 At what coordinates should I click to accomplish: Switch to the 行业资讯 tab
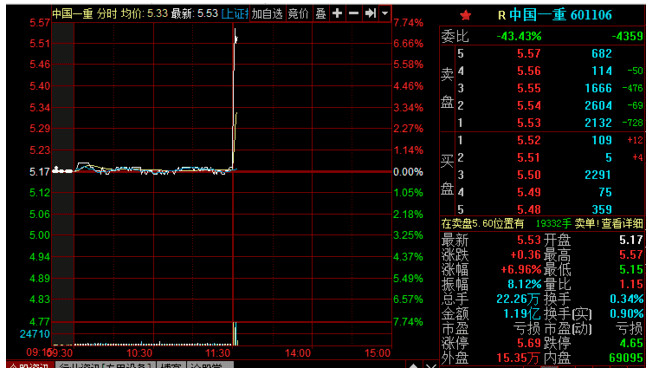(106, 365)
